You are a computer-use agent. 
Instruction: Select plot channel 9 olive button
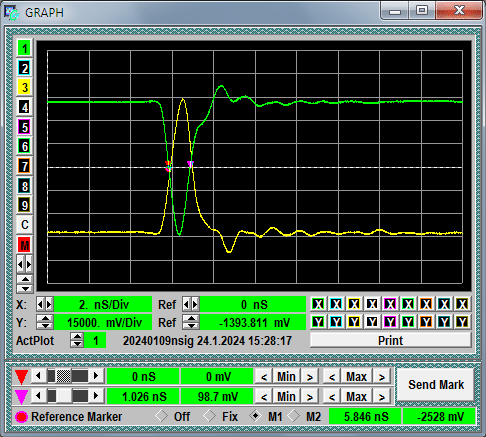point(24,205)
